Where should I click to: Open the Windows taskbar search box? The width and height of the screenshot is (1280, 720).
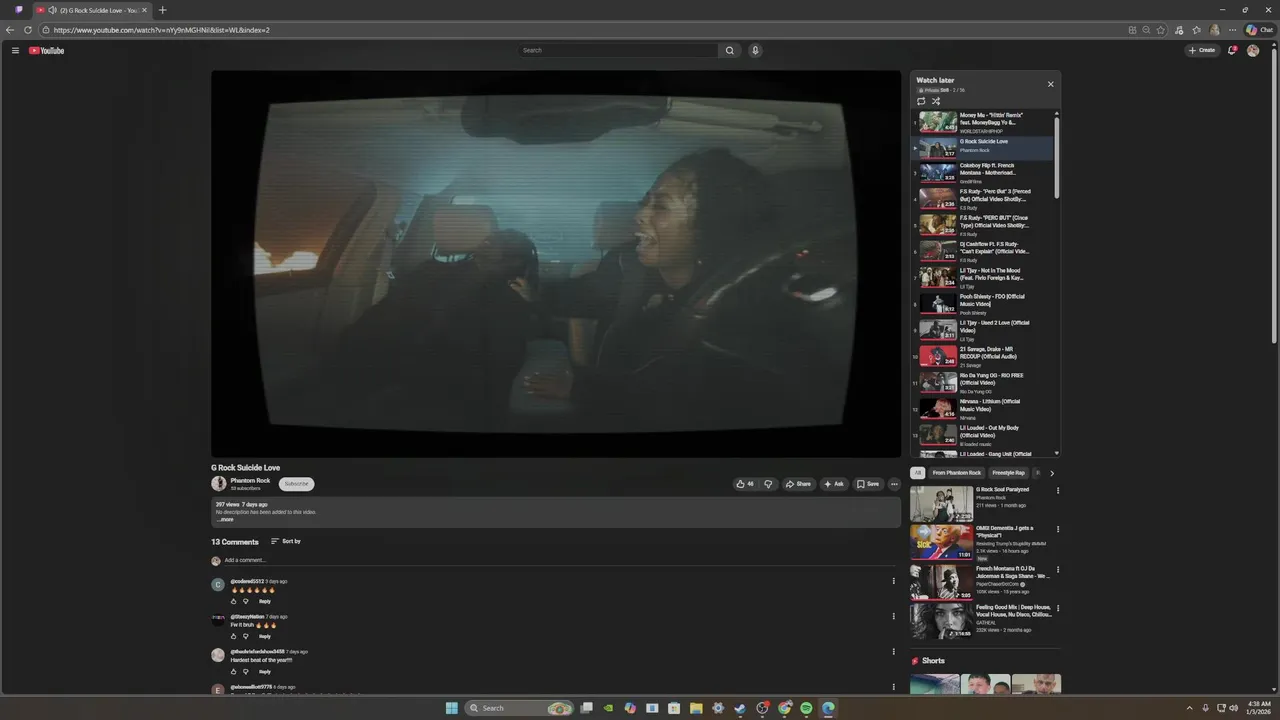point(518,708)
